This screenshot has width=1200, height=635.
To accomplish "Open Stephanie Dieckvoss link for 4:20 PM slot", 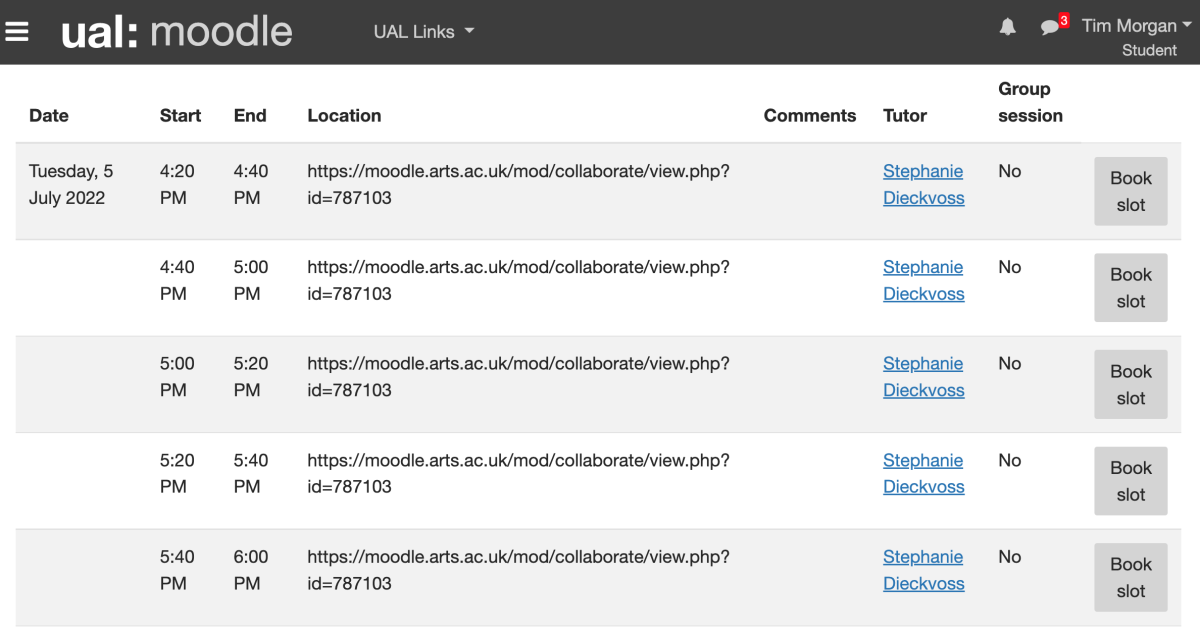I will tap(923, 184).
